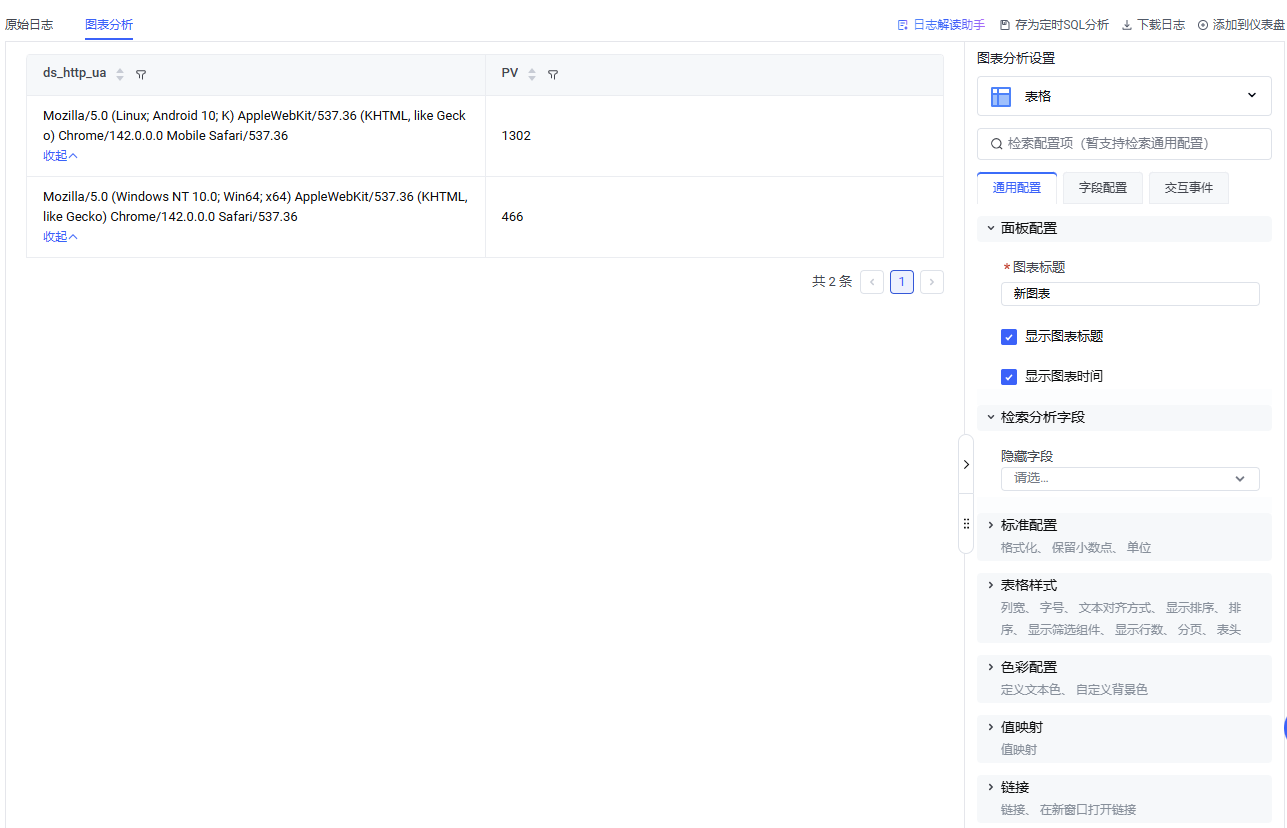
Task: Uncheck the 显示图表标题 checkbox
Action: 1009,337
